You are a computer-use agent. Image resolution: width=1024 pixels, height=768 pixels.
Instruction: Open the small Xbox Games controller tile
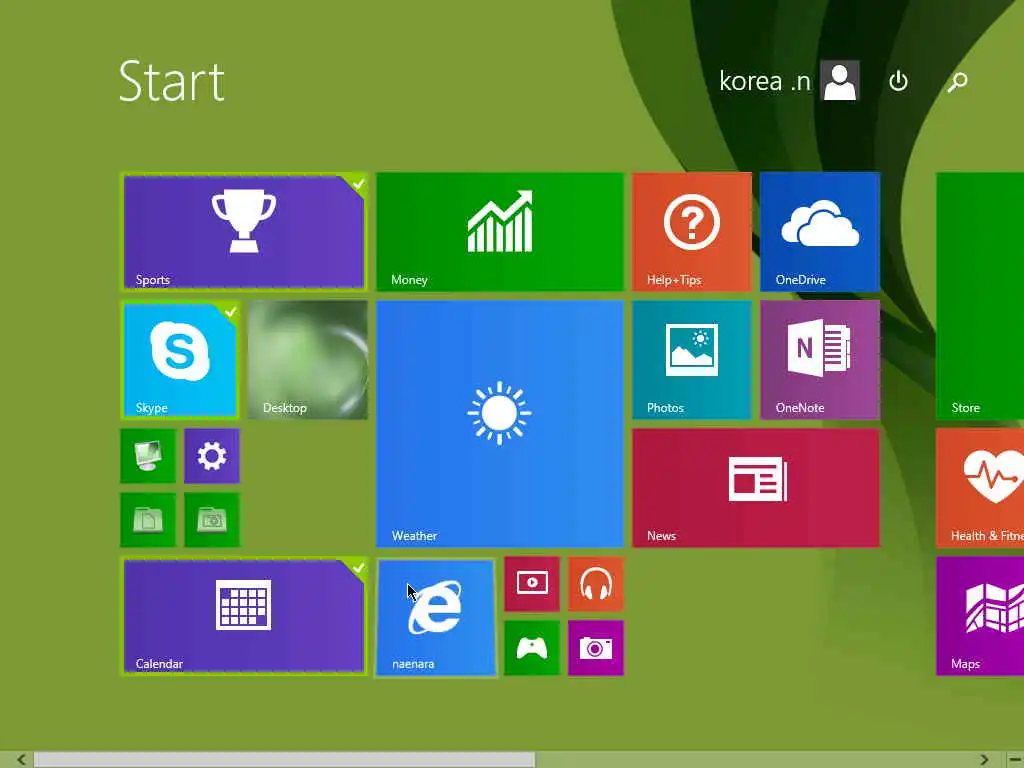[x=532, y=648]
